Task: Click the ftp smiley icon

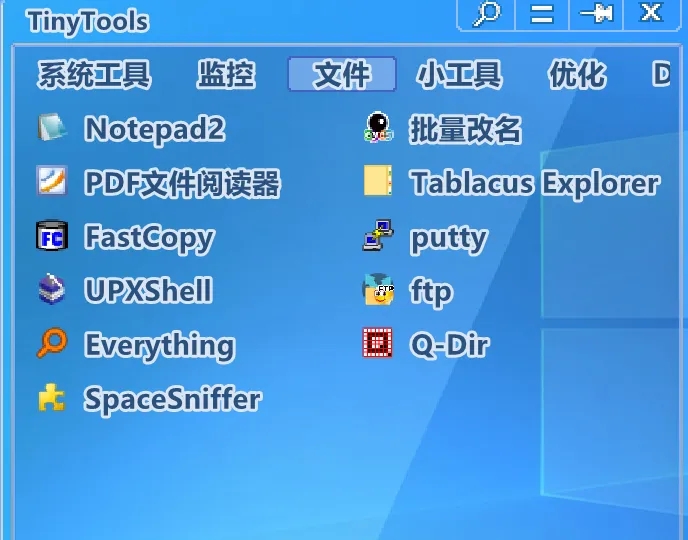Action: pos(378,289)
